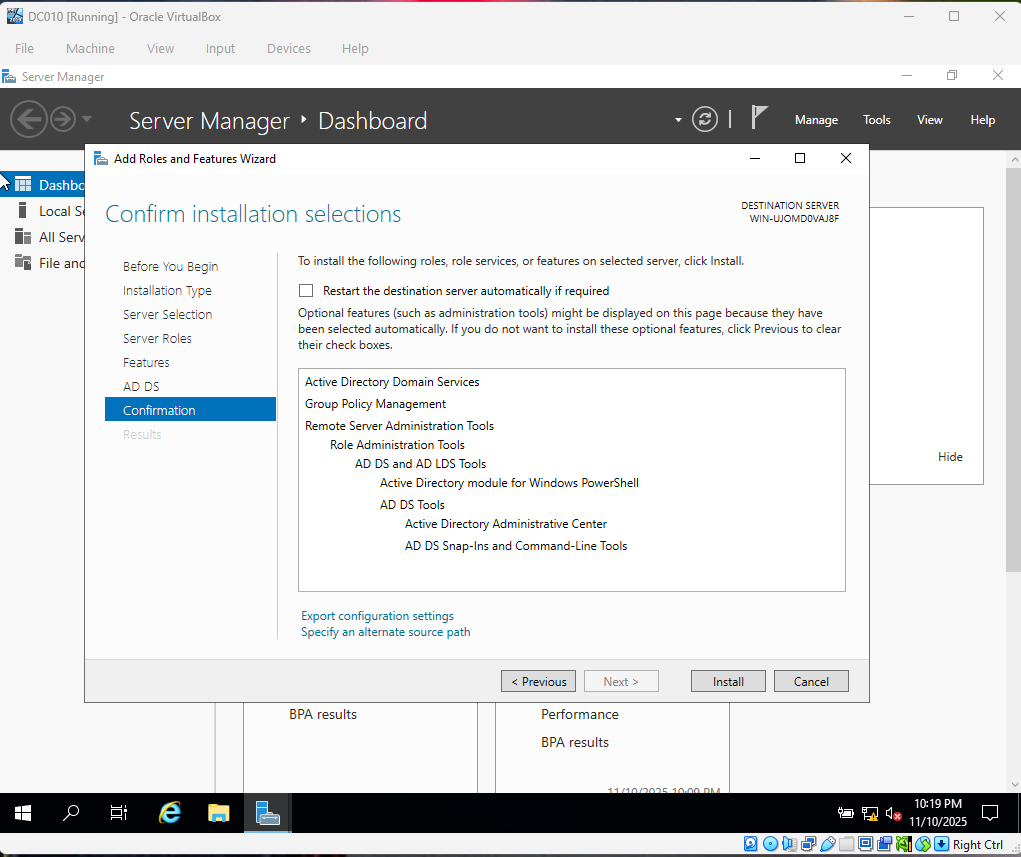Viewport: 1021px width, 857px height.
Task: Click the Export configuration settings link
Action: [x=377, y=615]
